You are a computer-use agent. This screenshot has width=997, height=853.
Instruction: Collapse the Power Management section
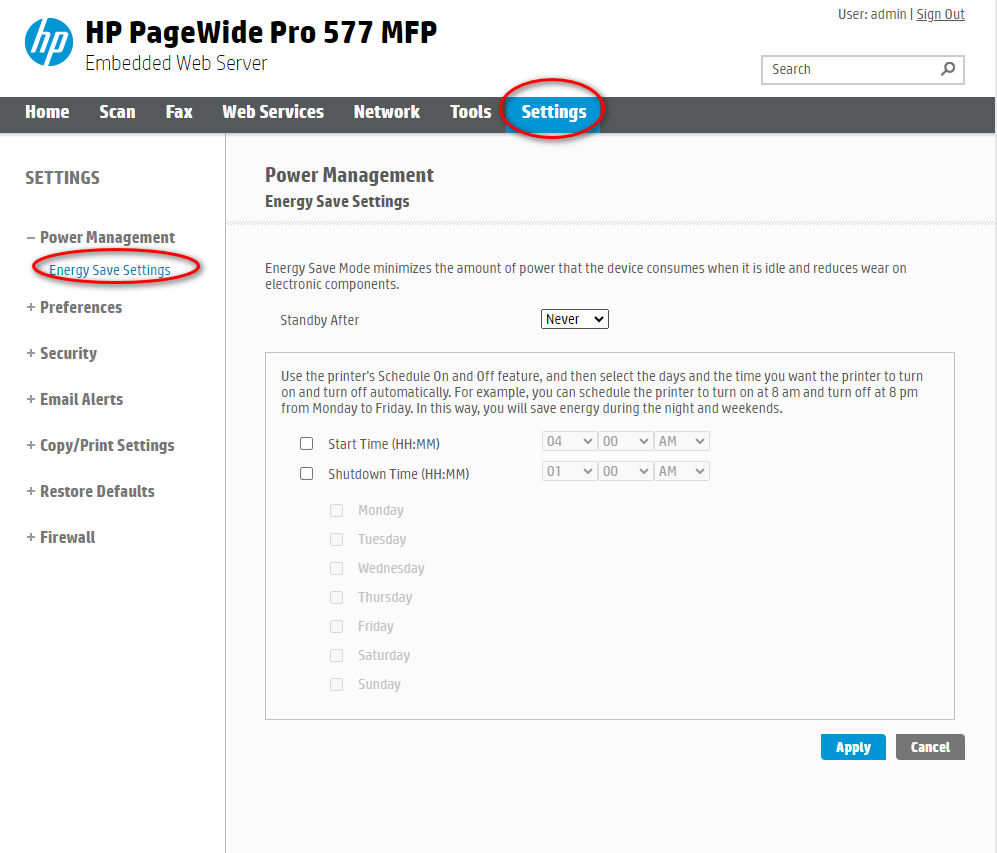(x=107, y=237)
